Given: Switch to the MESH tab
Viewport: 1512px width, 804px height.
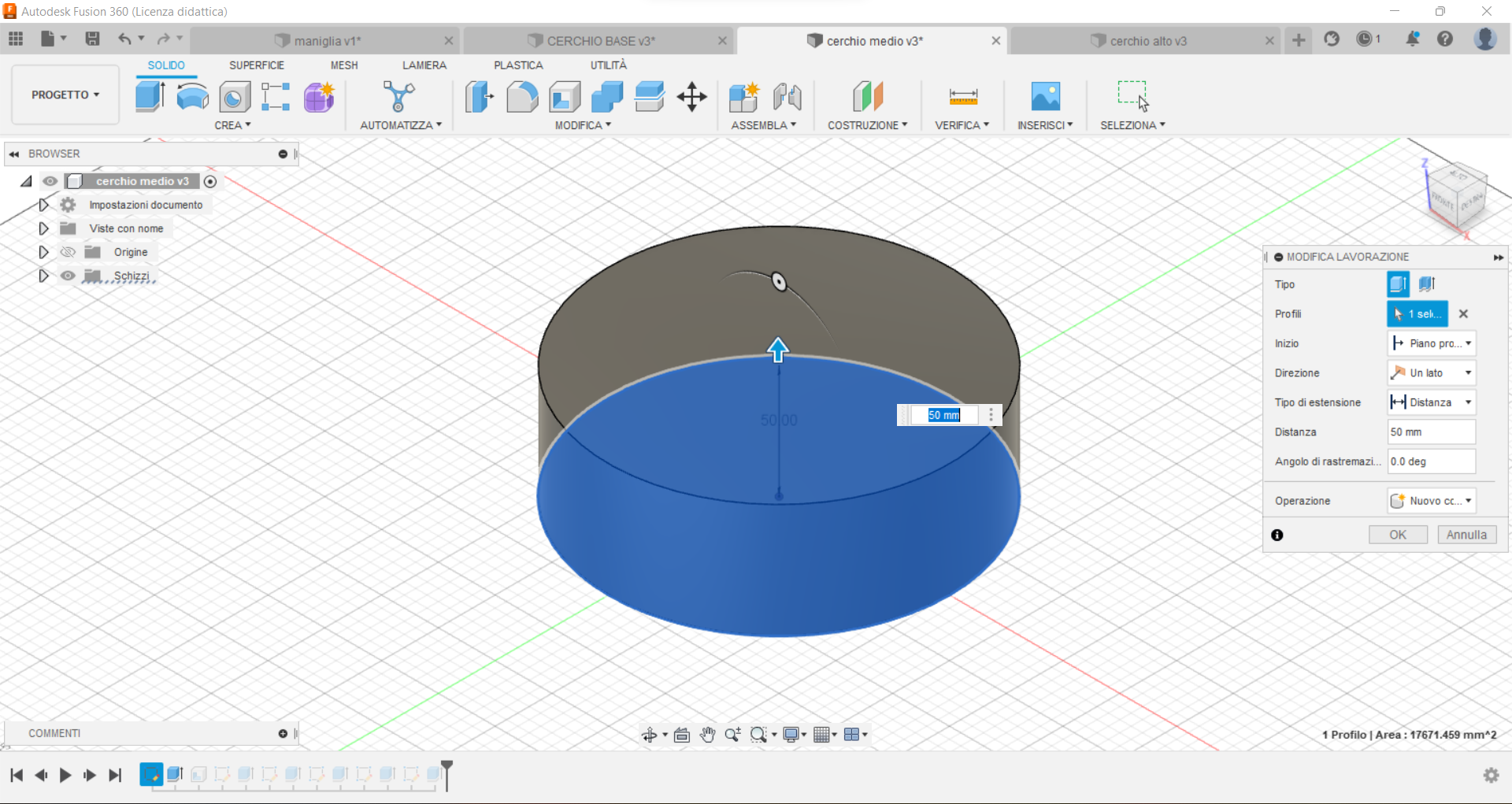Looking at the screenshot, I should (x=344, y=65).
